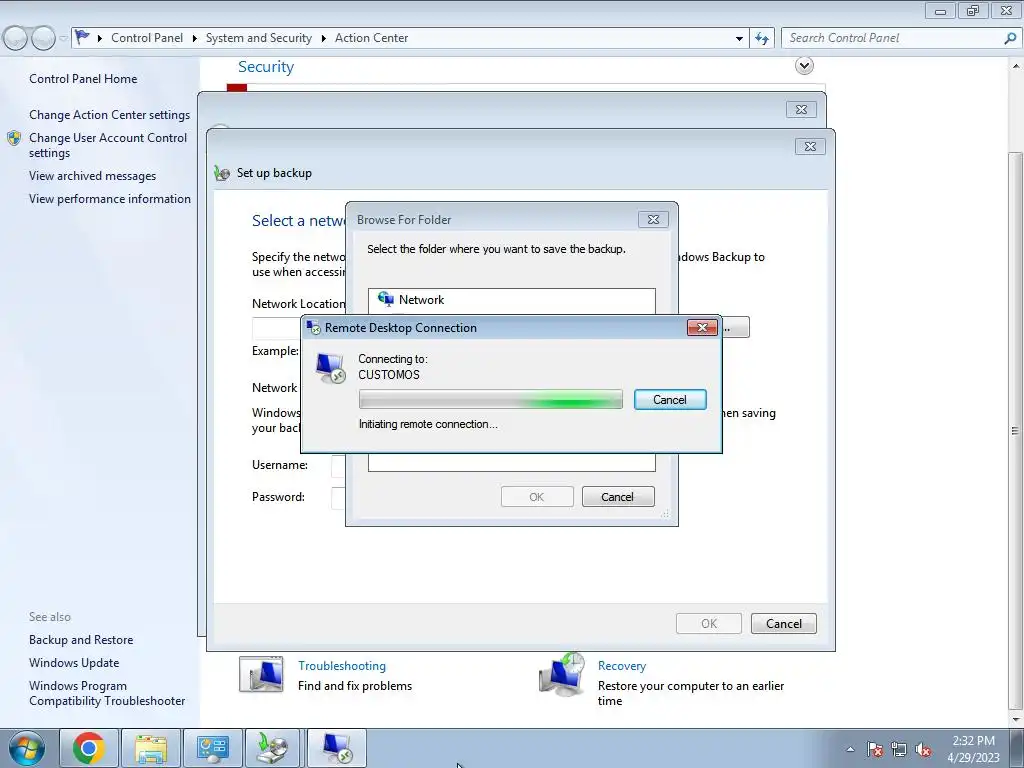Open Windows Update link
The image size is (1024, 768).
[x=74, y=663]
